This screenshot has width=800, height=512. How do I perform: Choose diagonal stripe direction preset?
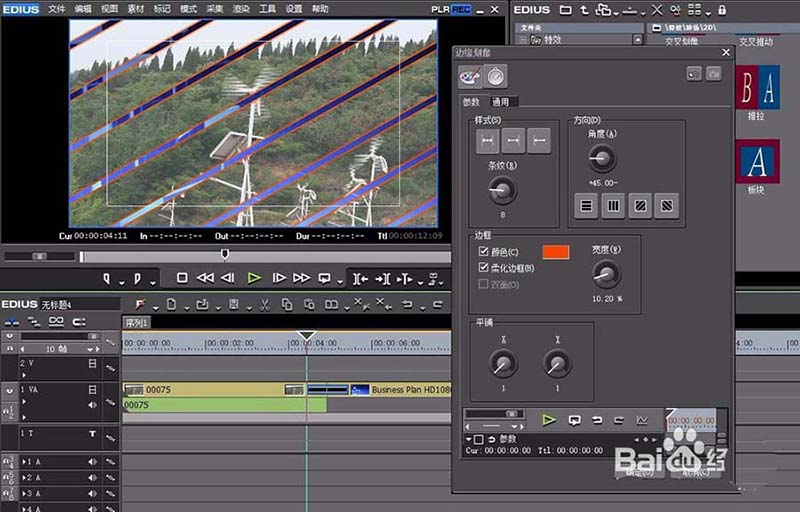point(640,206)
